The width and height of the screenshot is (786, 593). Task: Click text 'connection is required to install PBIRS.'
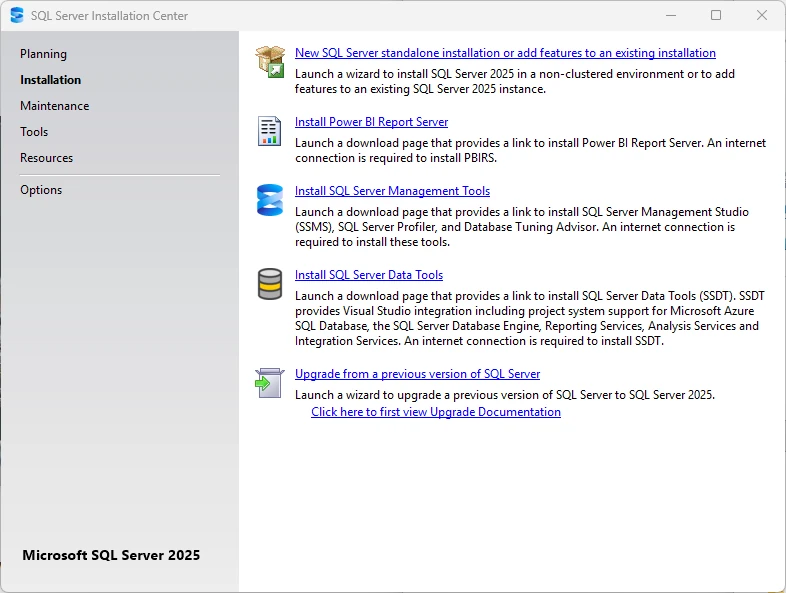coord(396,158)
